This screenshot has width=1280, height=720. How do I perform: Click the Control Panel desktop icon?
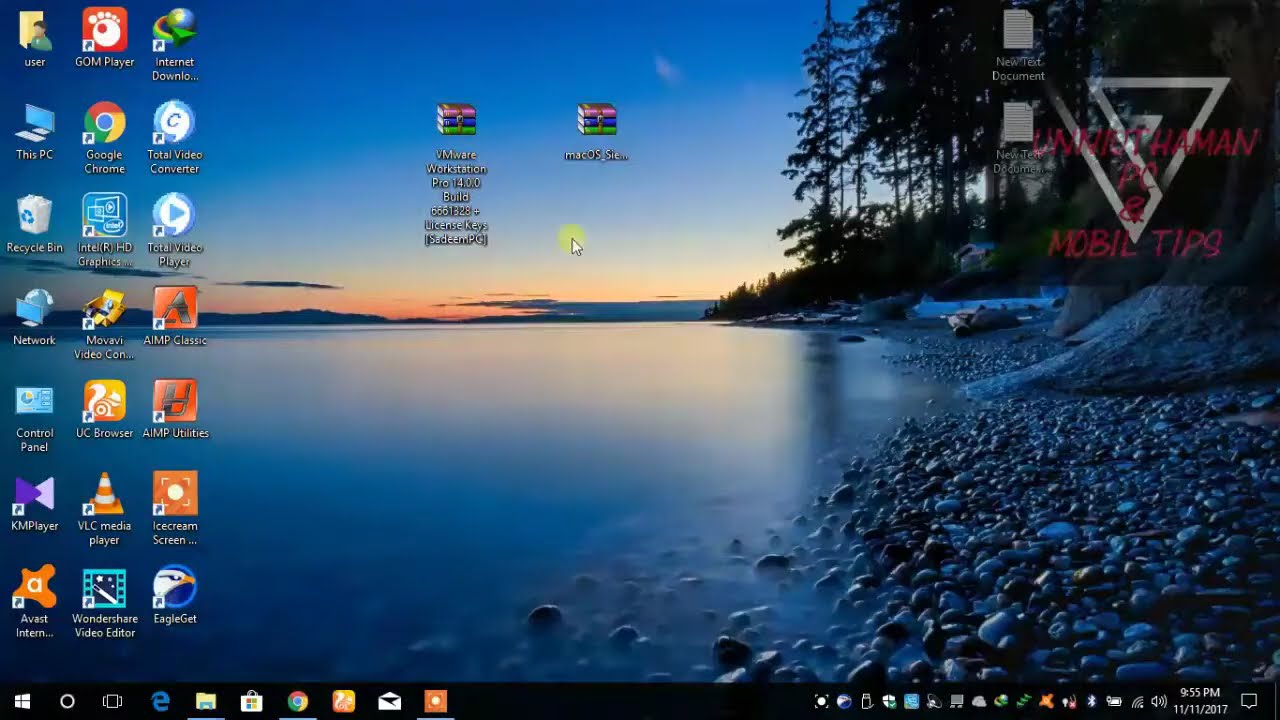point(34,403)
